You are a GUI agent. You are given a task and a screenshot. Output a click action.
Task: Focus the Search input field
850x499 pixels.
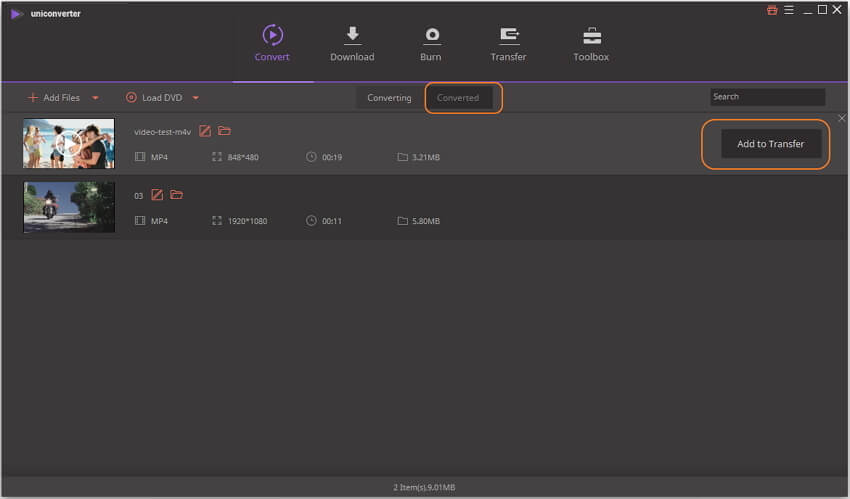[x=768, y=97]
